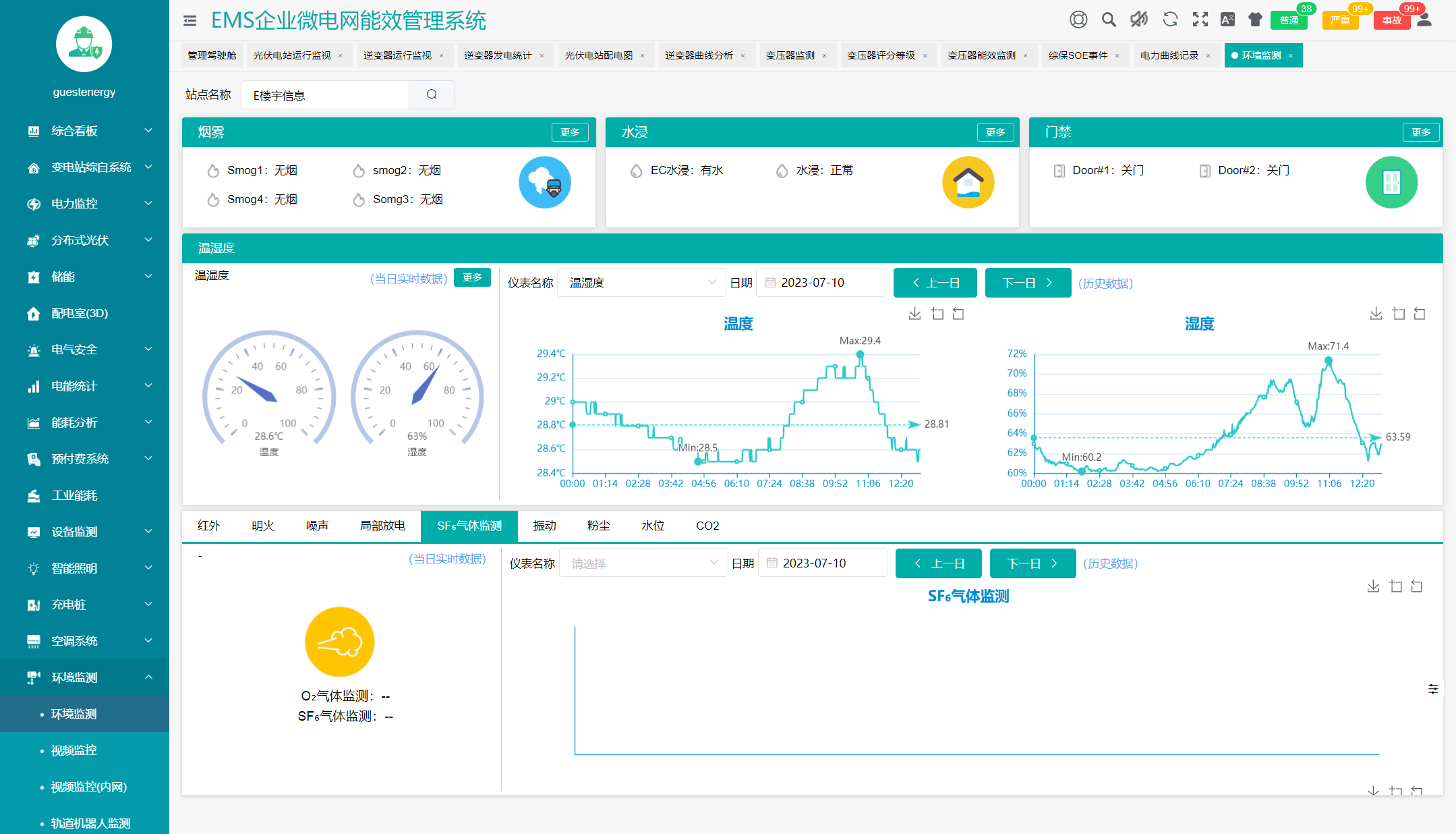This screenshot has height=834, width=1456.
Task: Open the 仪表名称 meter selection dropdown
Action: (x=641, y=282)
